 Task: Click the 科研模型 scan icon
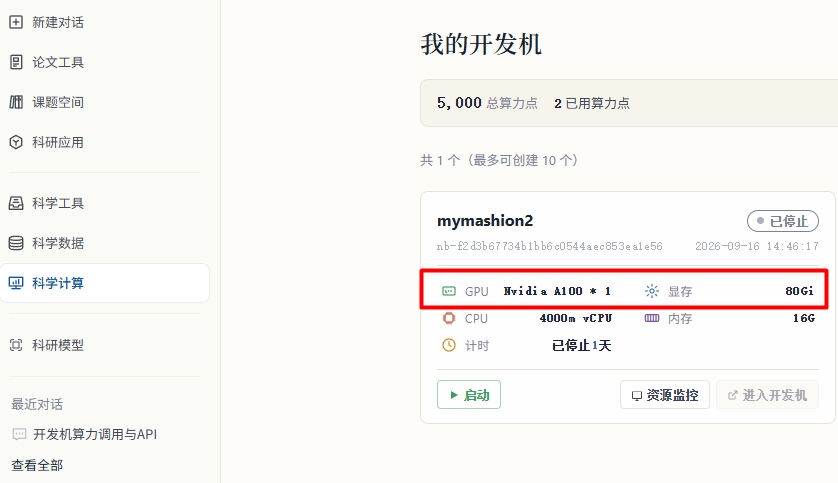16,345
